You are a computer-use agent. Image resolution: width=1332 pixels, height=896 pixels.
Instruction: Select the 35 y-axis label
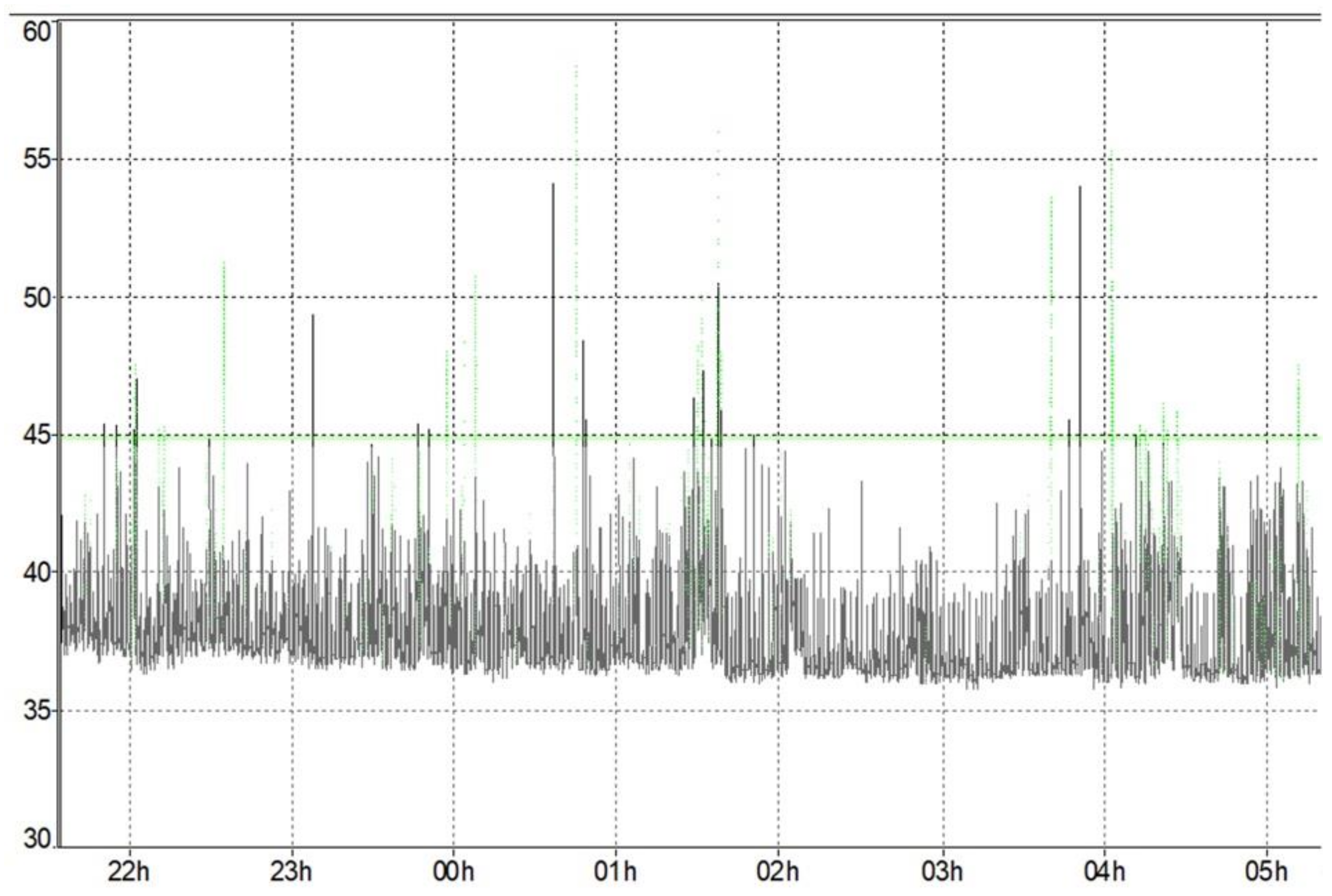[36, 710]
